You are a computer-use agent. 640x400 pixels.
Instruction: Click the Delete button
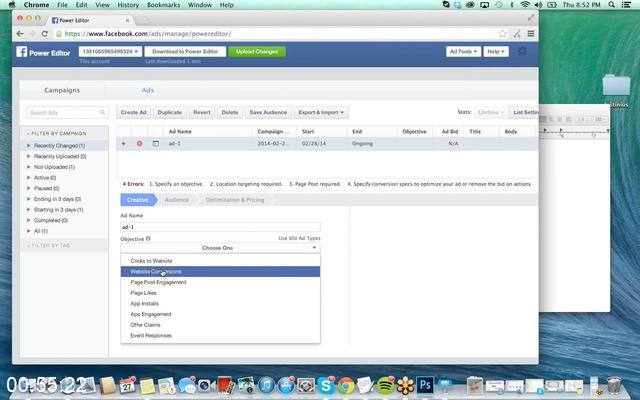click(230, 112)
